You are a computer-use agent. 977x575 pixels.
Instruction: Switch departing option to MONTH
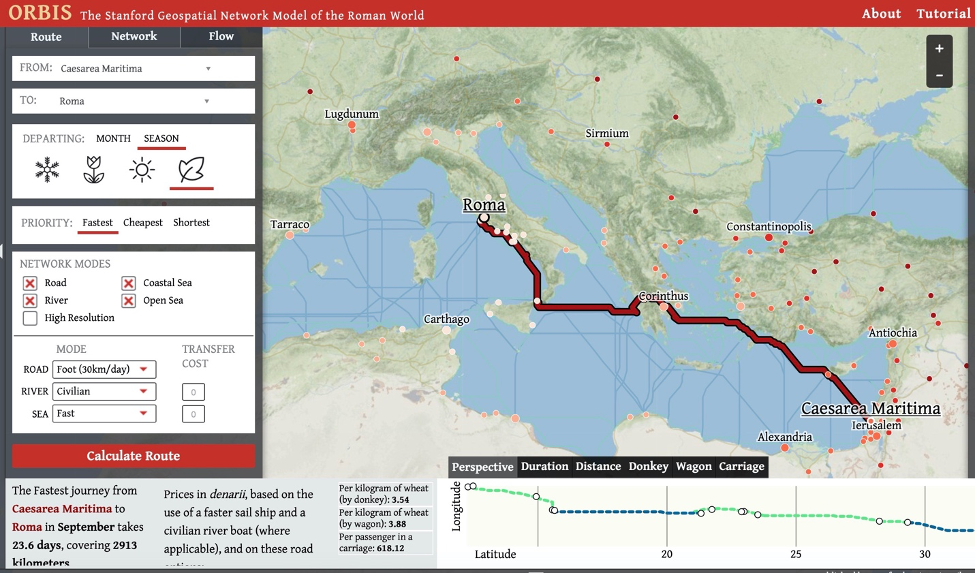tap(113, 138)
